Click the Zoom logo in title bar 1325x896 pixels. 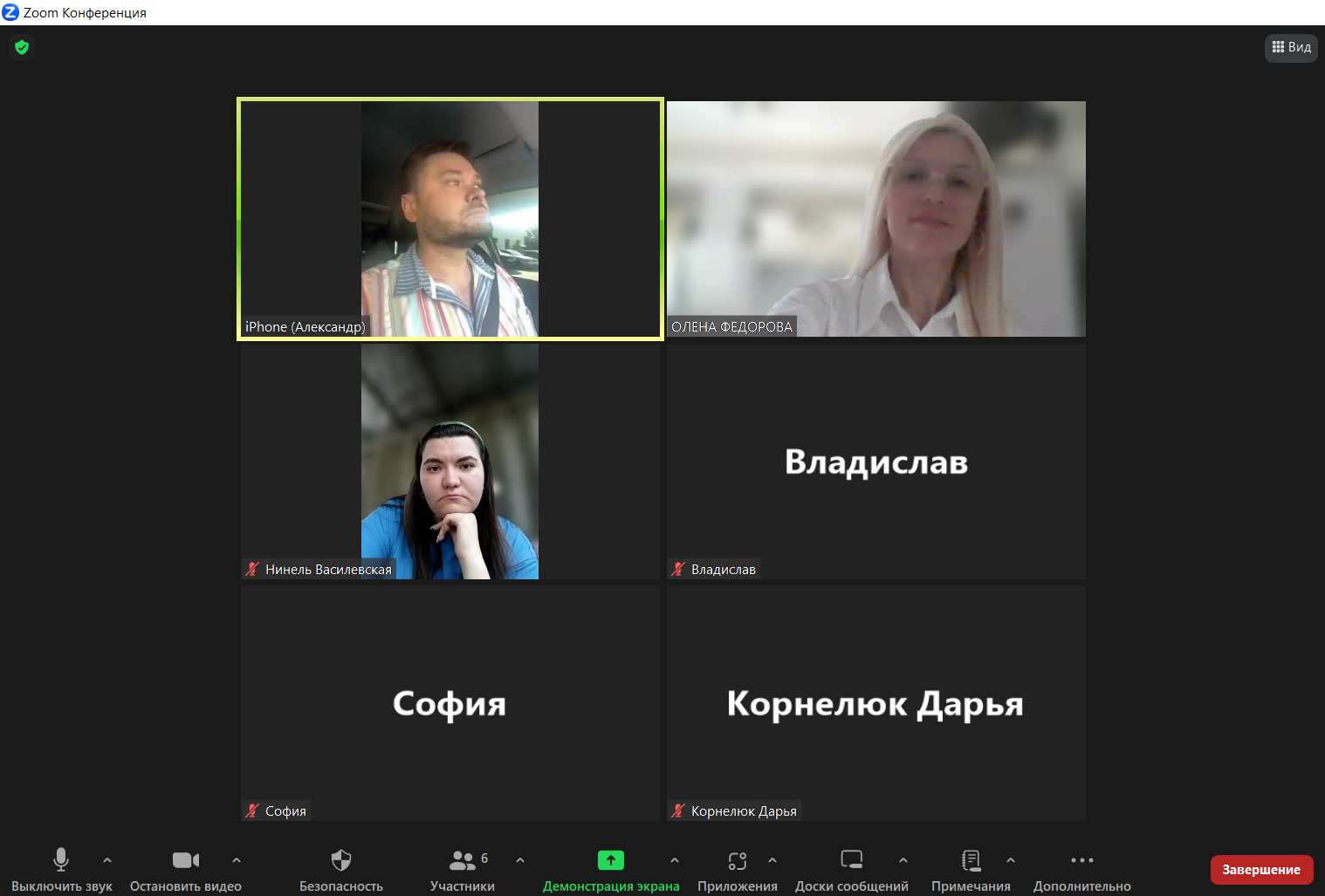tap(10, 12)
